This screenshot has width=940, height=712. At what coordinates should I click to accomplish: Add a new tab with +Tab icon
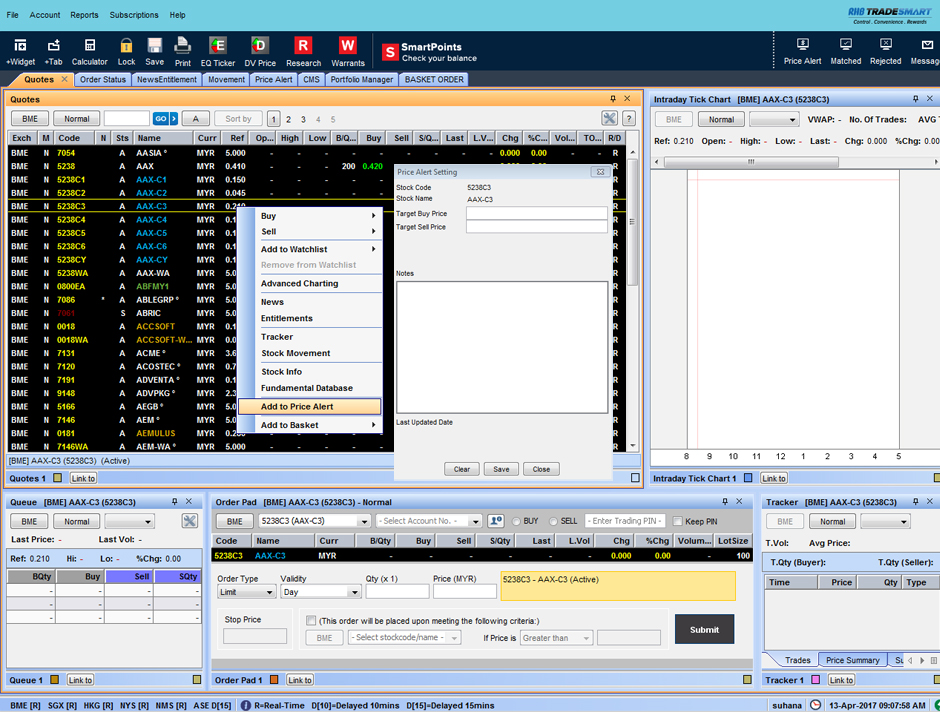point(53,52)
